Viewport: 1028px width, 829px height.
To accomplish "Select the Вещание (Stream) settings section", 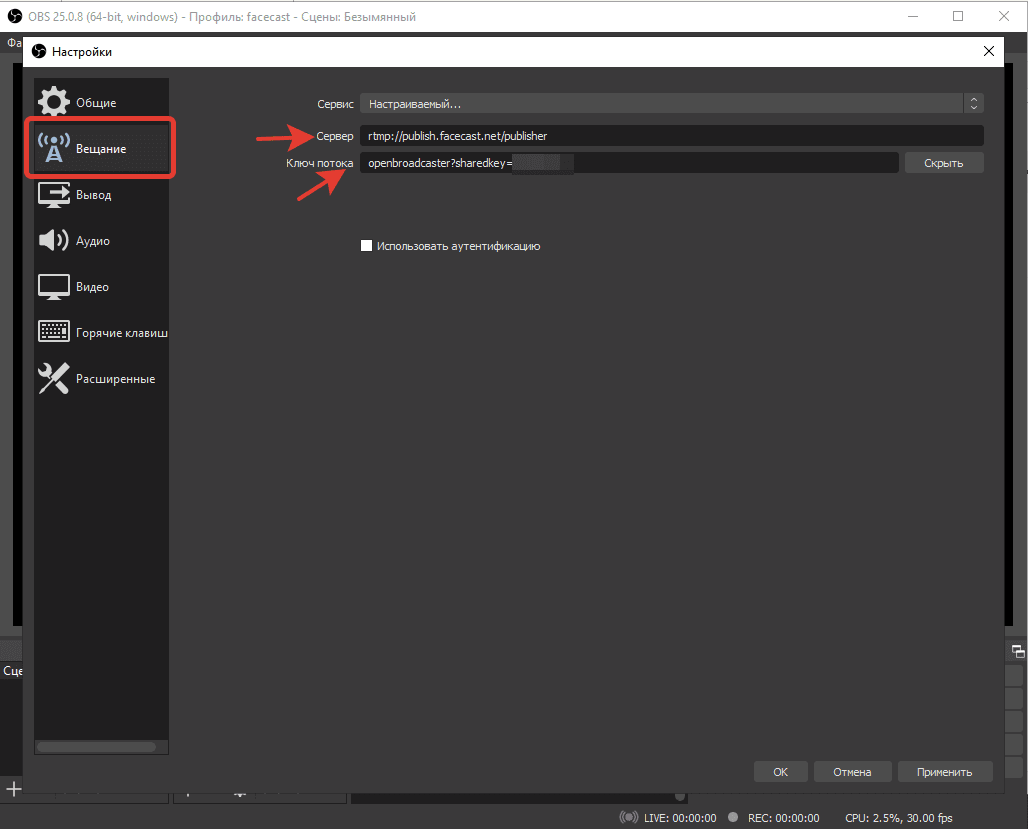I will pyautogui.click(x=101, y=148).
